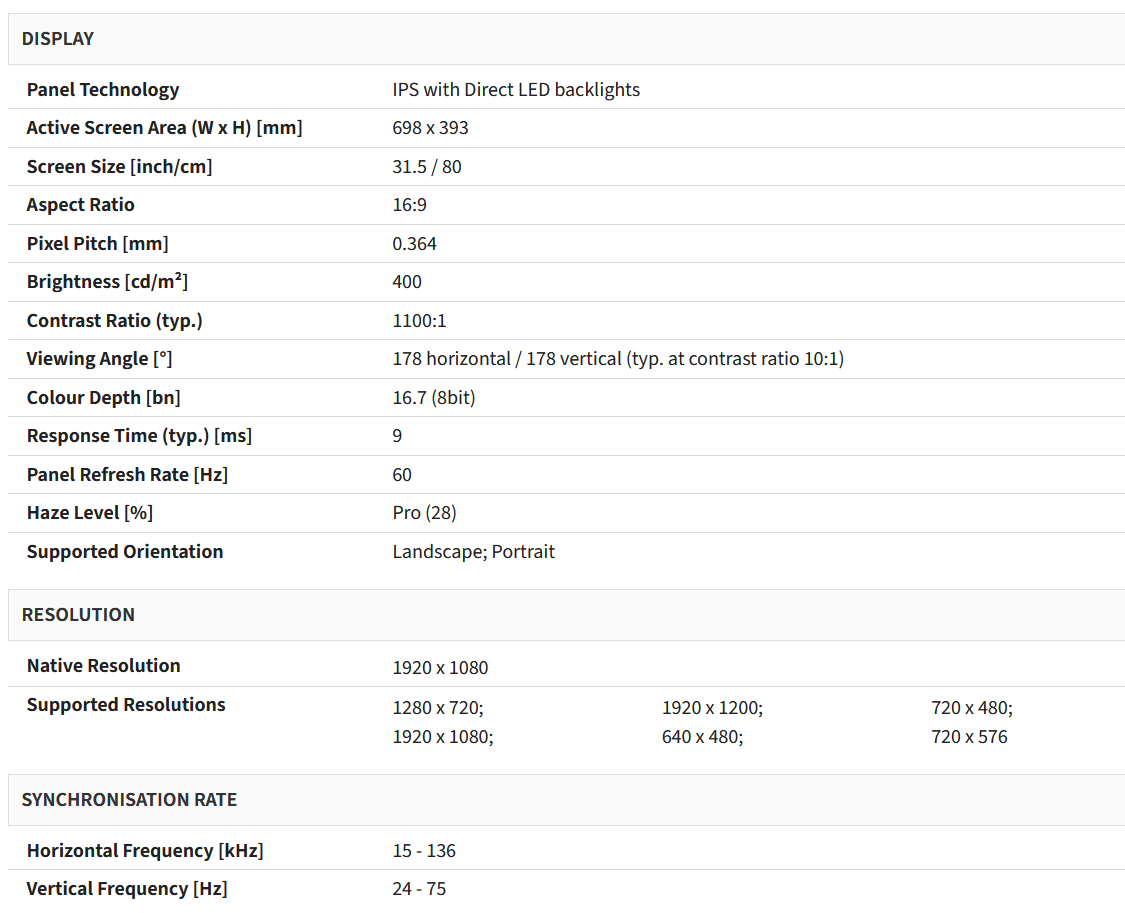
Task: Click the 'IPS with Direct LED backlights' value
Action: pos(516,90)
